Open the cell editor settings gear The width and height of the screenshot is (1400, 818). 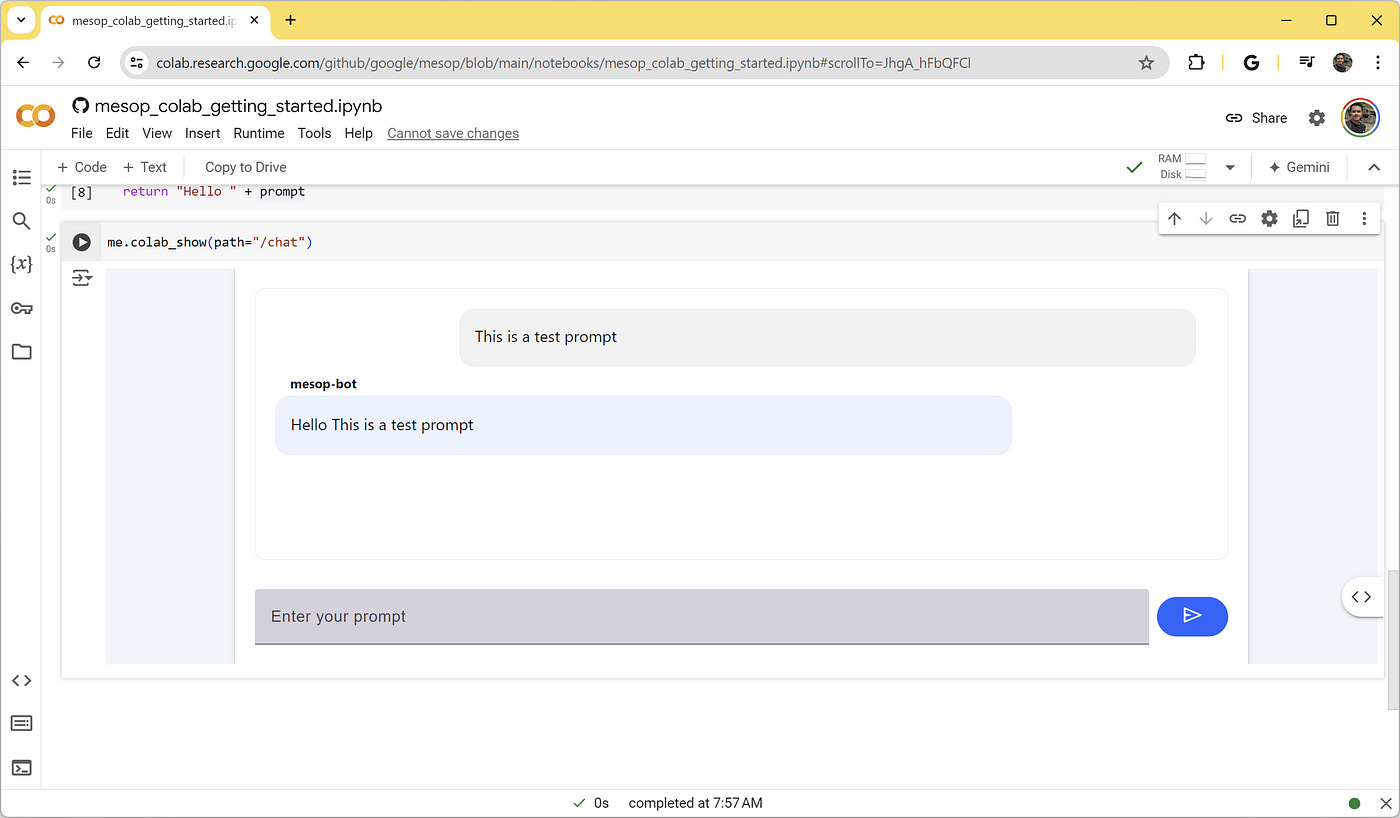pyautogui.click(x=1269, y=218)
